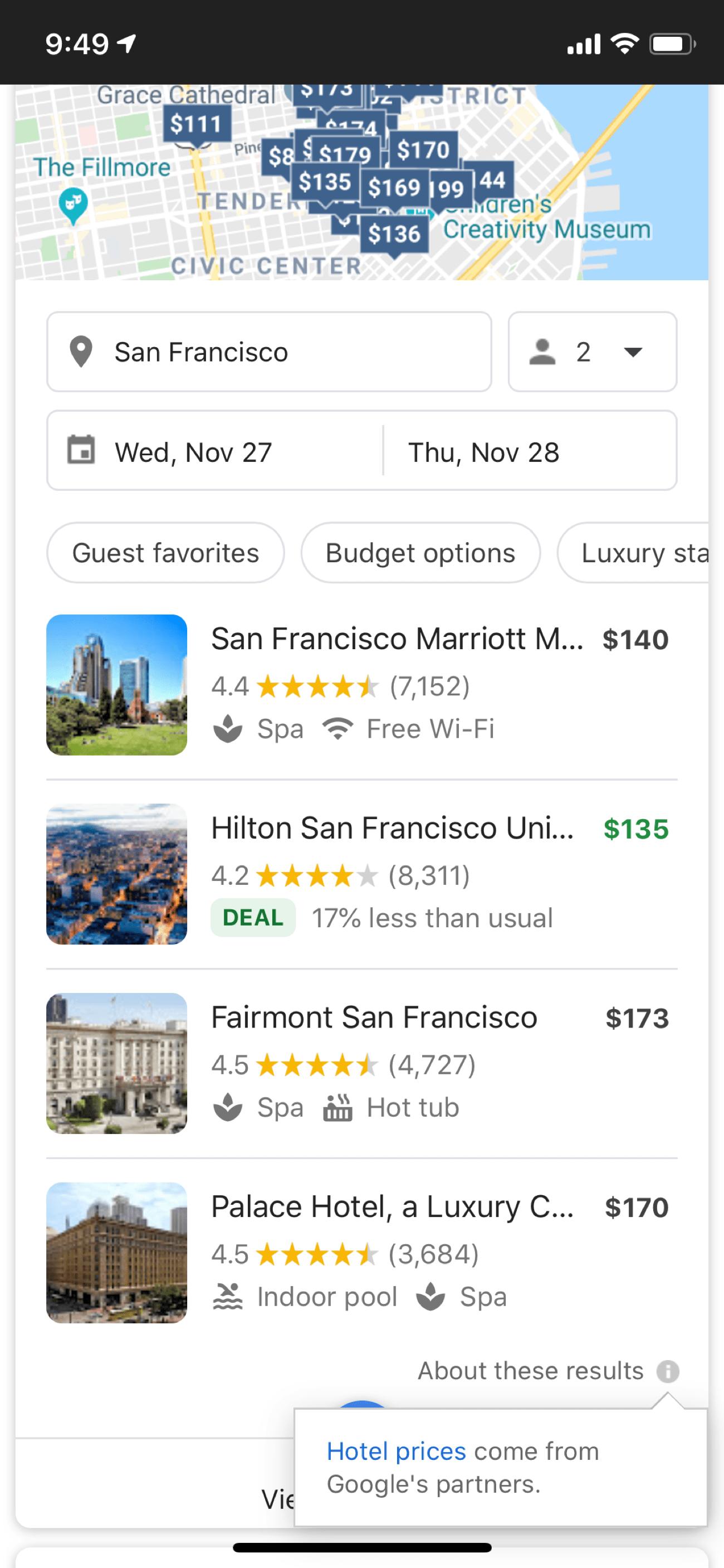The image size is (724, 1568).
Task: Tap the $111 price marker on map
Action: [196, 124]
